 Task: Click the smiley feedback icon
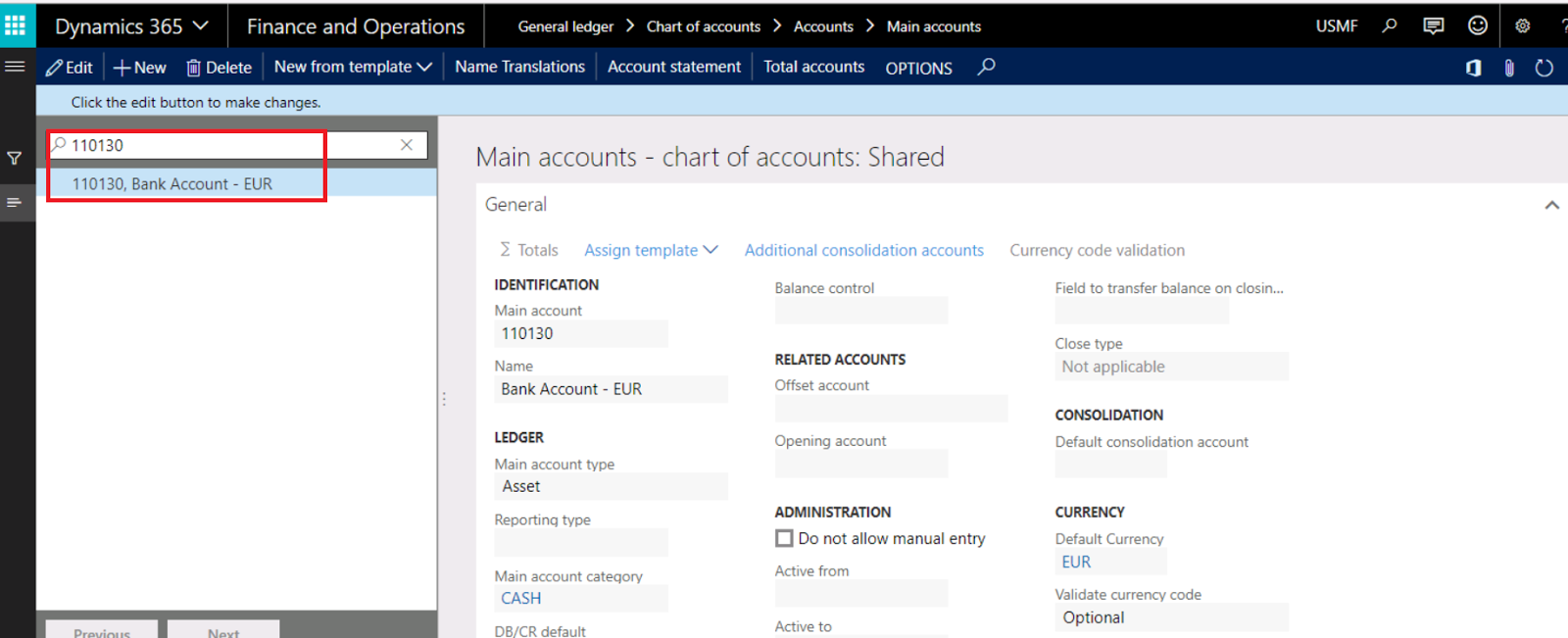[x=1478, y=25]
